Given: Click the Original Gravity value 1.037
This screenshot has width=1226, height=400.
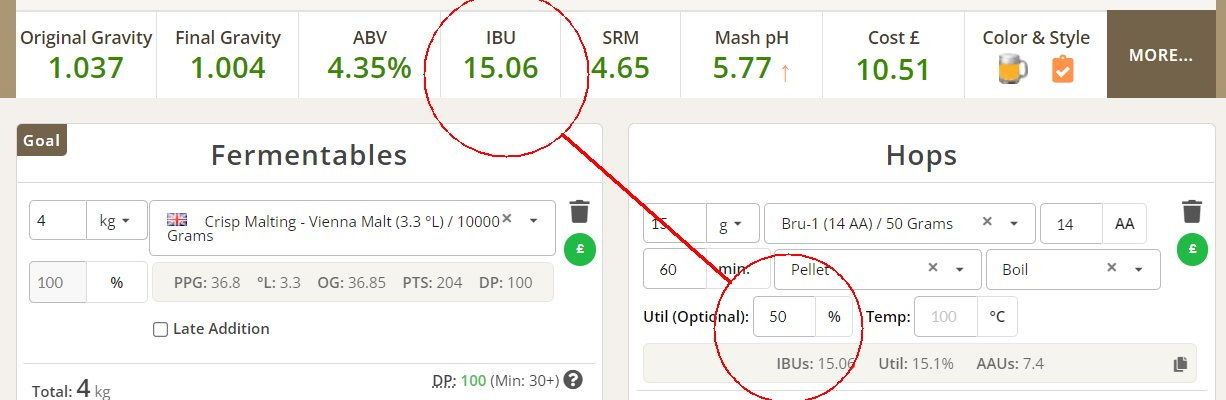Looking at the screenshot, I should click(86, 68).
